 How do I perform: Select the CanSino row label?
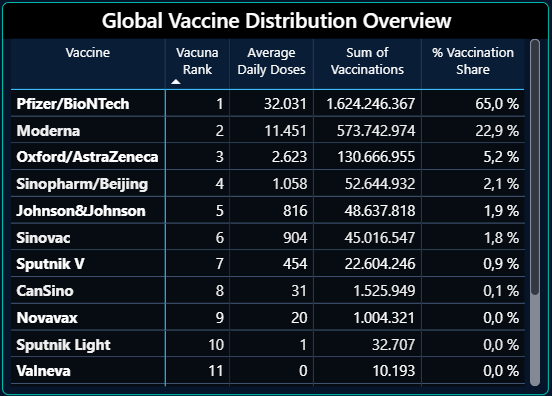pos(45,291)
